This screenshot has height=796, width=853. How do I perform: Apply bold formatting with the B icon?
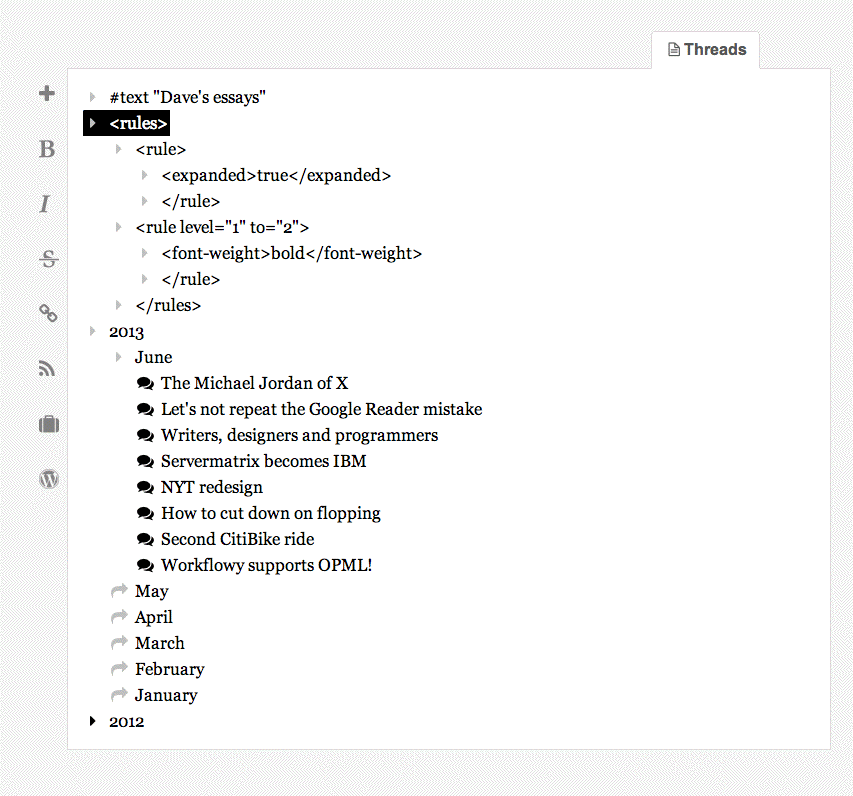coord(47,150)
